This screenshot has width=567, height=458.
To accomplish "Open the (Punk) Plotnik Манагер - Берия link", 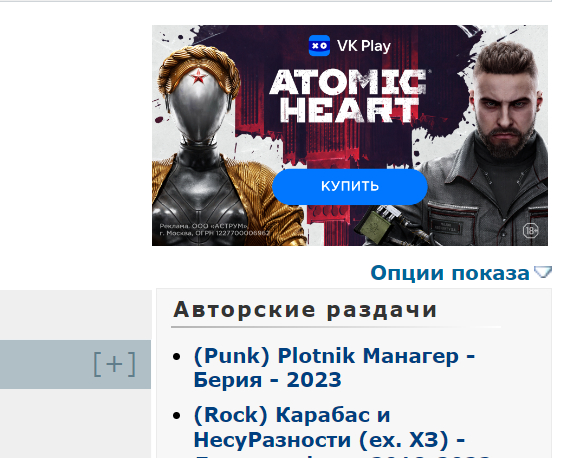I will click(334, 368).
